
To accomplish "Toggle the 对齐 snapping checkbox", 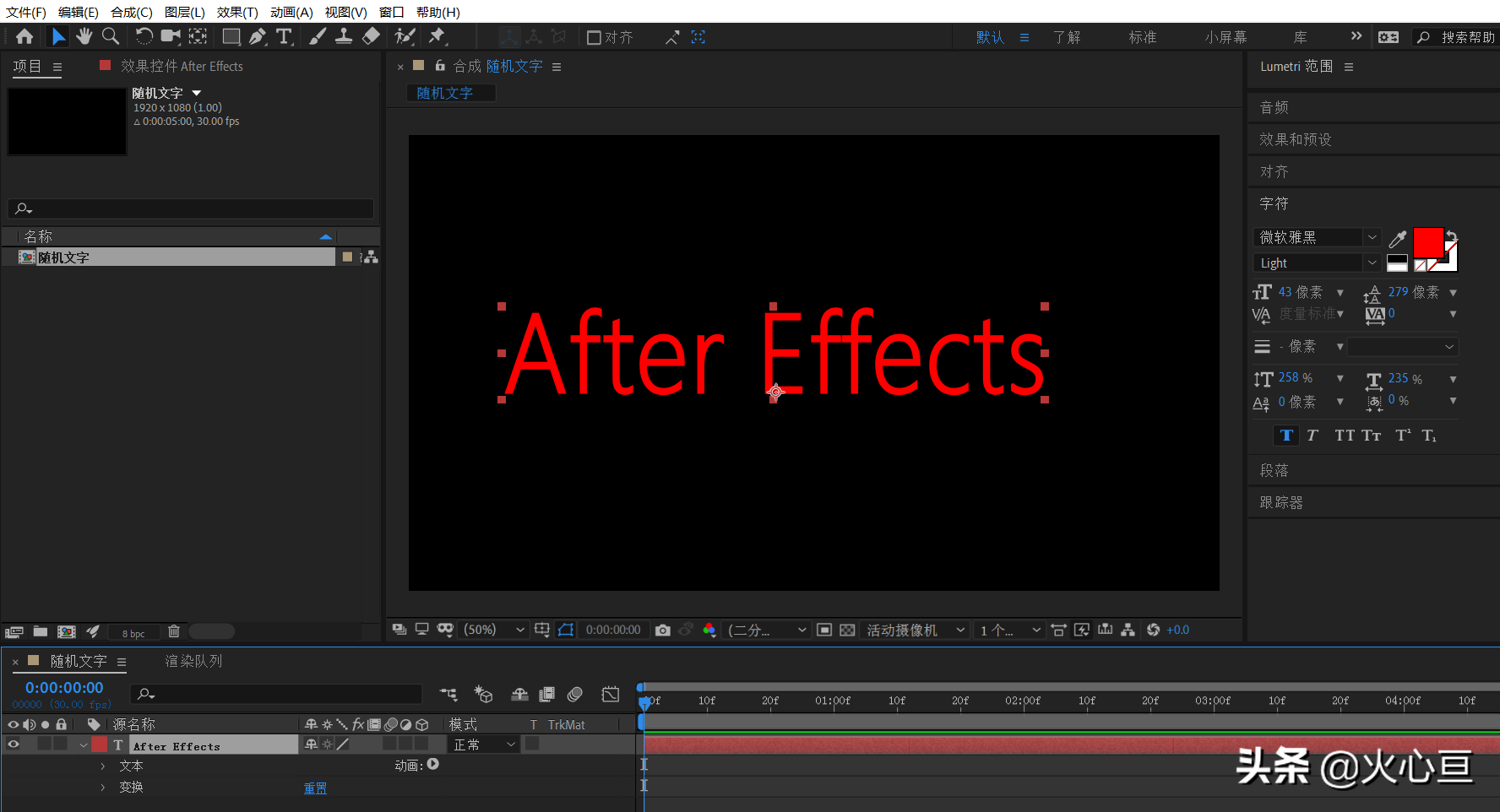I will point(594,37).
